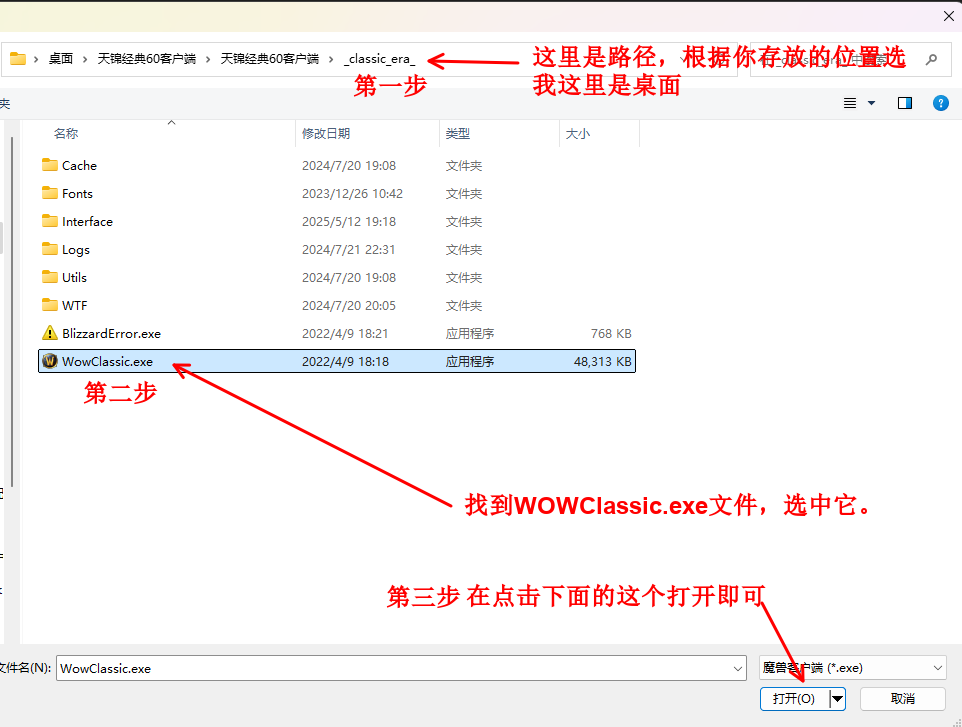Image resolution: width=962 pixels, height=727 pixels.
Task: Sort by the 大小 column header
Action: click(x=578, y=133)
